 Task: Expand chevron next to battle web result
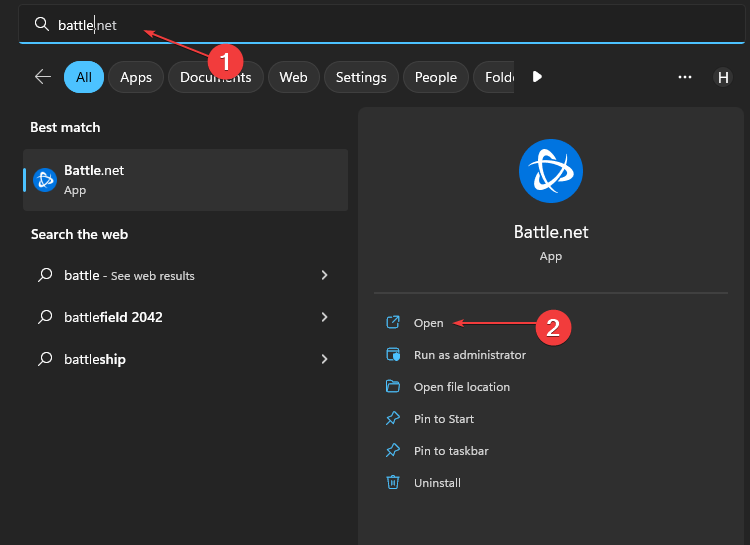click(x=324, y=275)
